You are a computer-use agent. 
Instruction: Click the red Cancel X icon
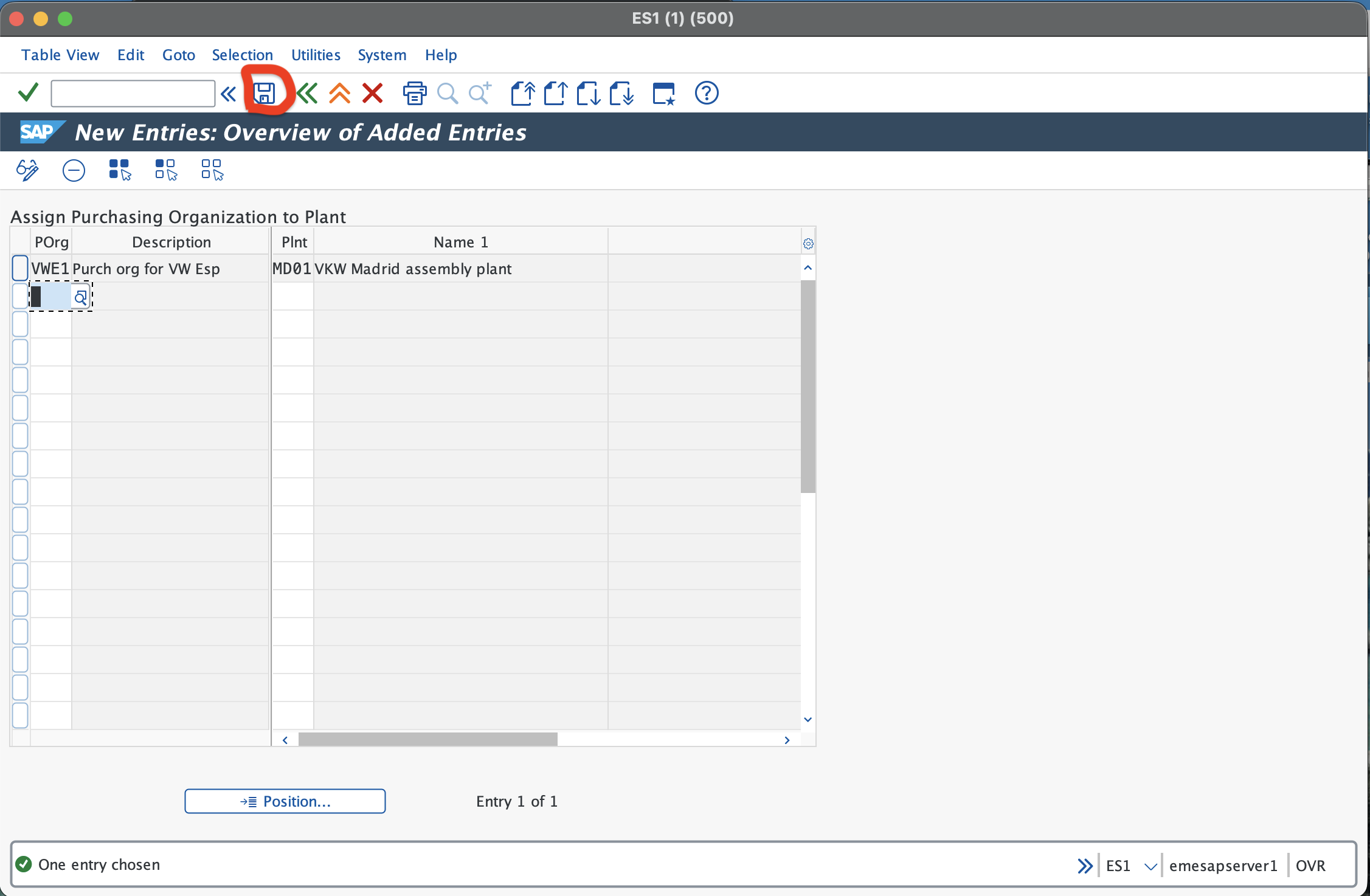[372, 94]
